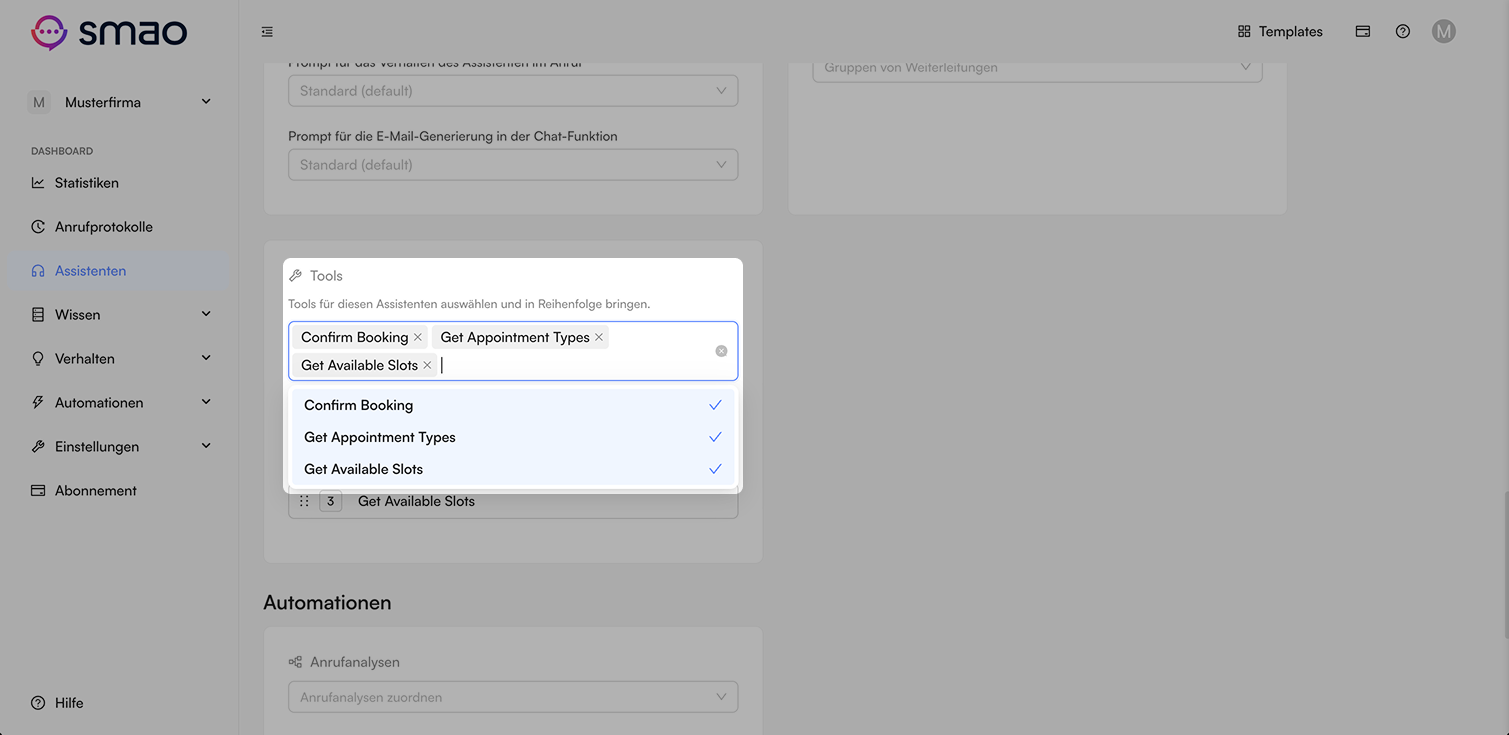Open the Prompt für Verhalten Standard dropdown
The width and height of the screenshot is (1509, 735).
[x=513, y=91]
